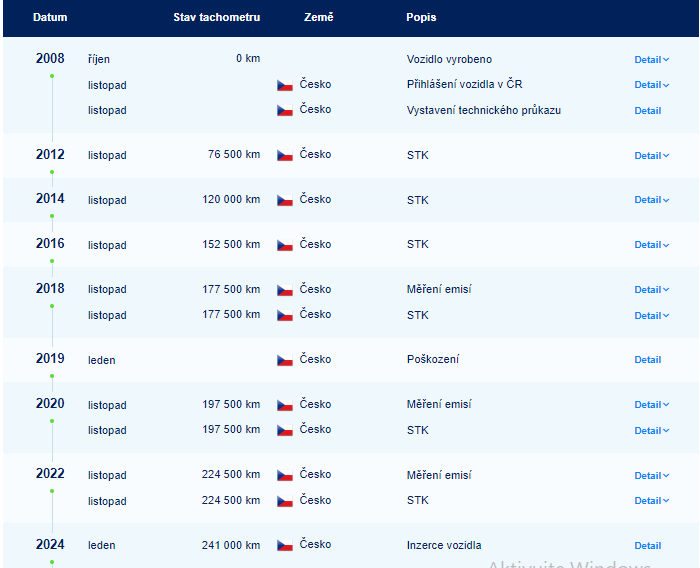The width and height of the screenshot is (700, 568).
Task: Click Czech flag in Přihlášení vozidla row
Action: [x=285, y=85]
